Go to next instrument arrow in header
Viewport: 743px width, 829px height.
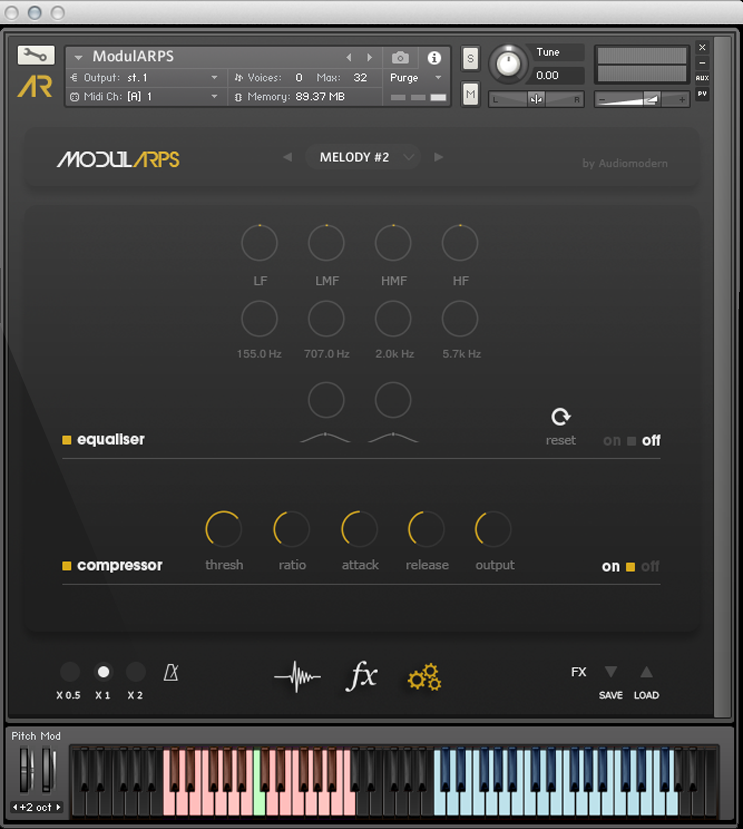click(x=370, y=57)
